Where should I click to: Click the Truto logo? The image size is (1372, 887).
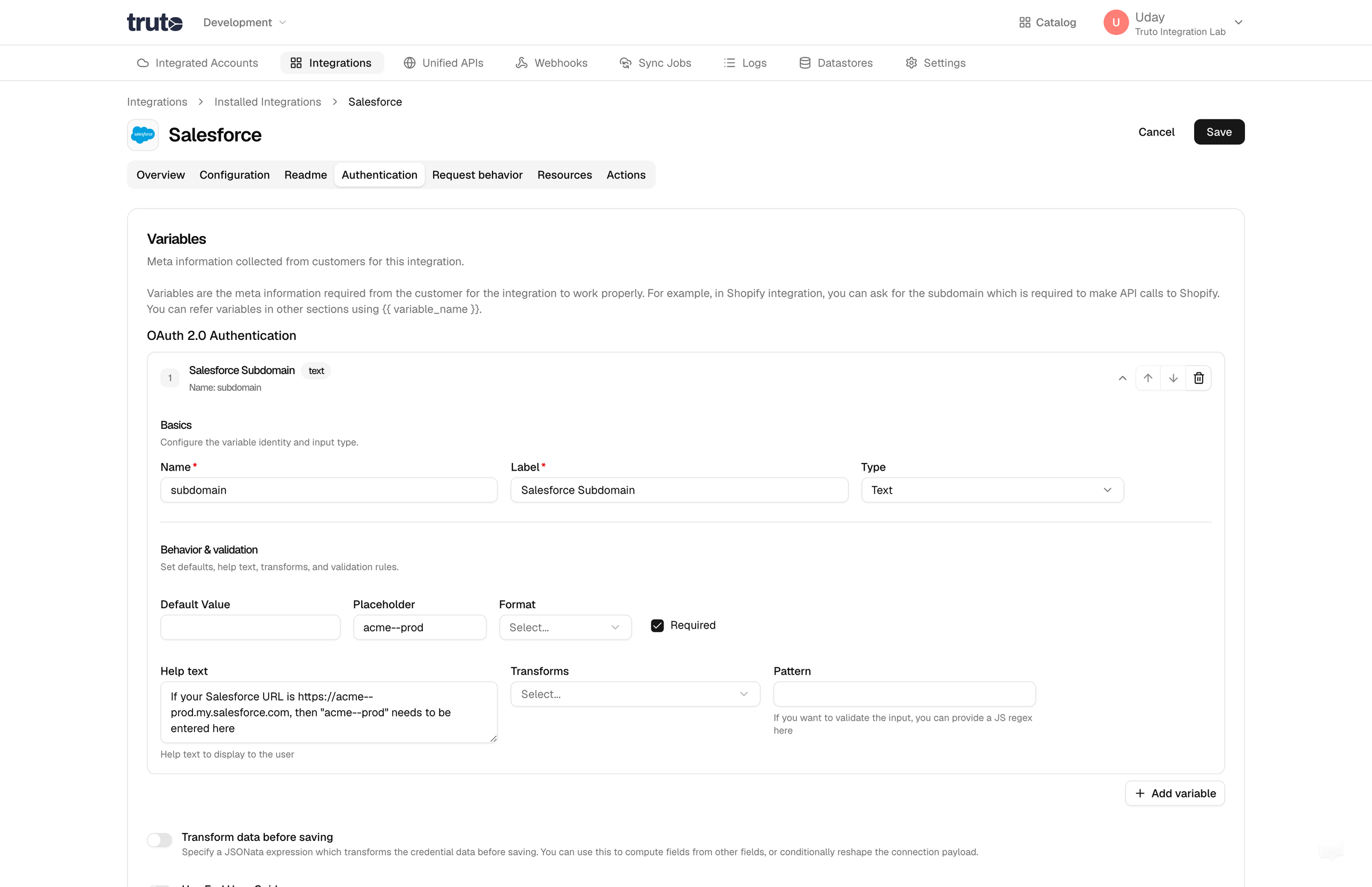coord(154,22)
